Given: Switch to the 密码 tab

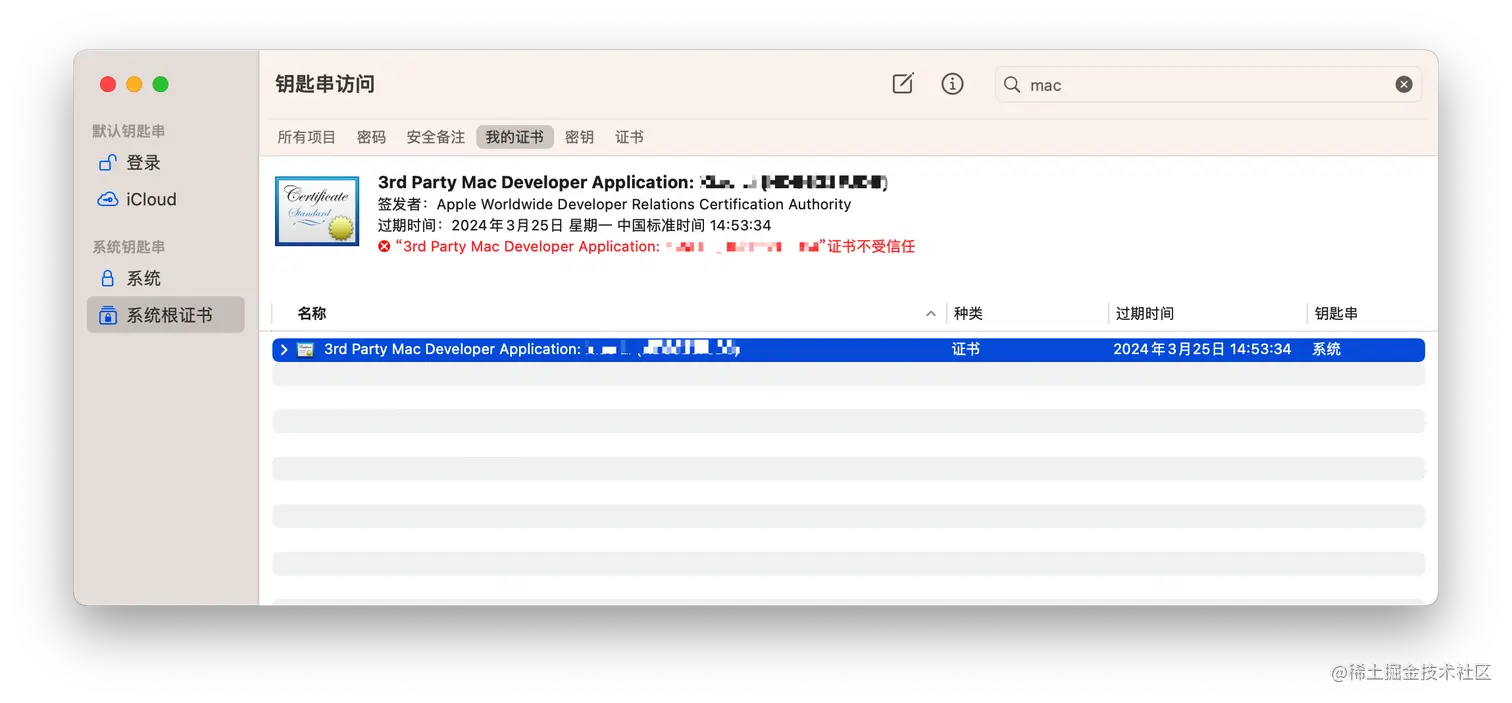Looking at the screenshot, I should tap(371, 137).
